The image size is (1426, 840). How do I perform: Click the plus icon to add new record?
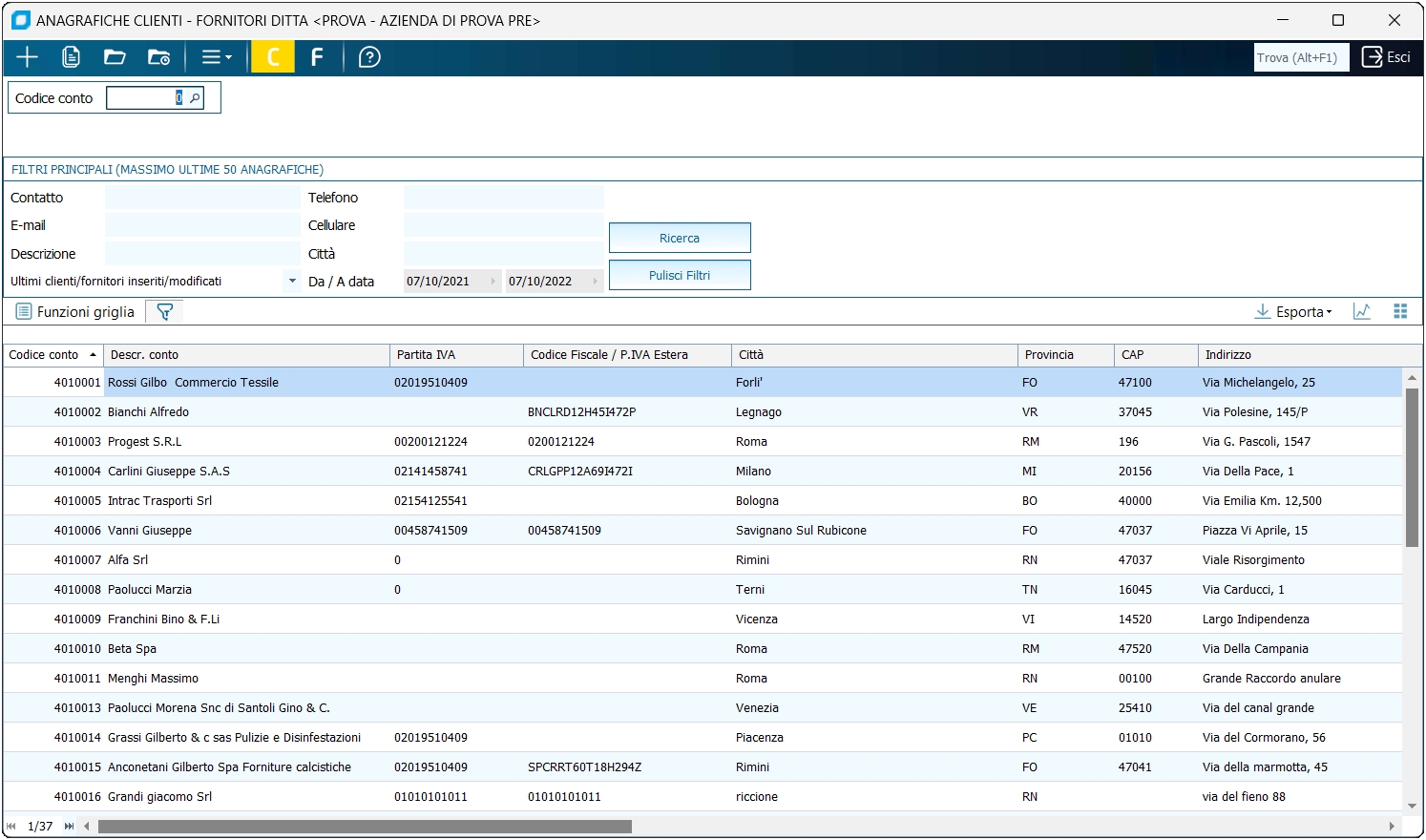tap(27, 57)
